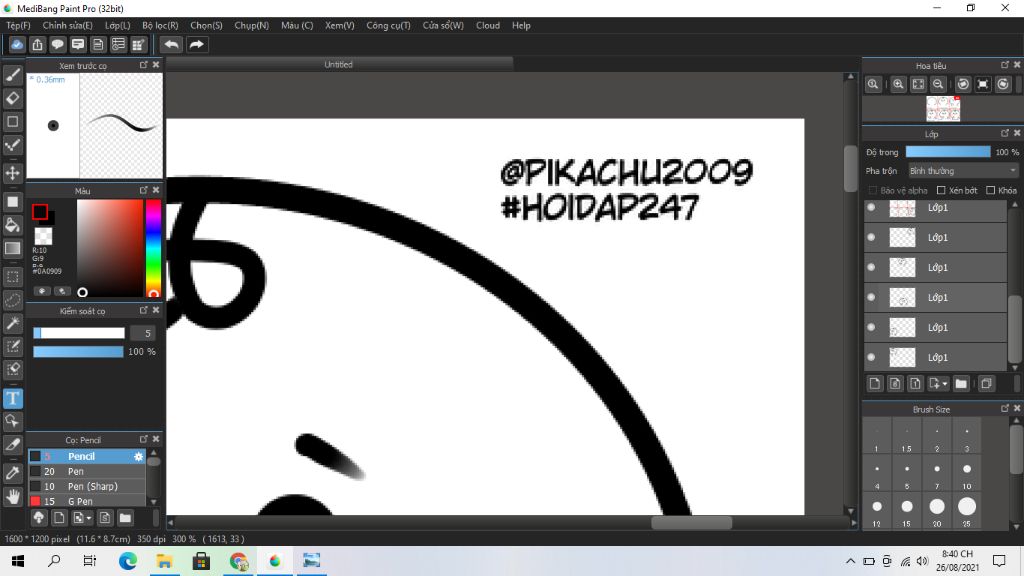Select the Text tool

coord(12,398)
